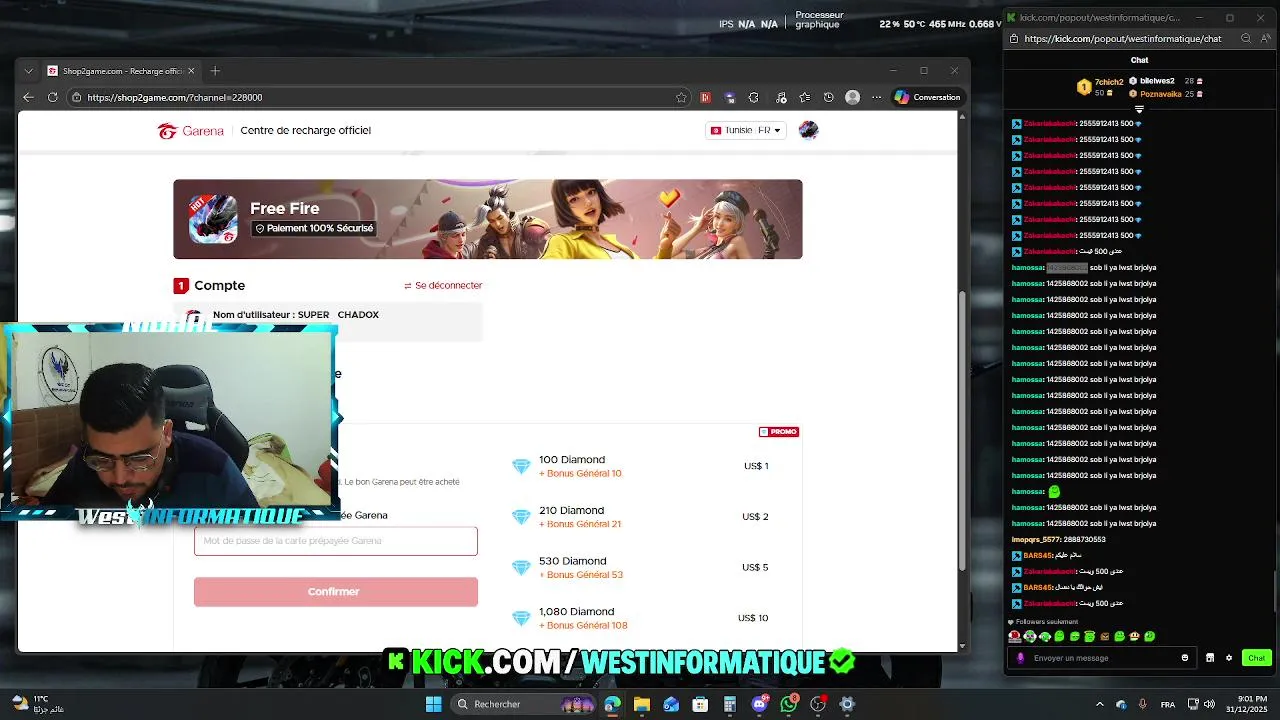Viewport: 1280px width, 720px height.
Task: Open the Garena account avatar
Action: 809,130
